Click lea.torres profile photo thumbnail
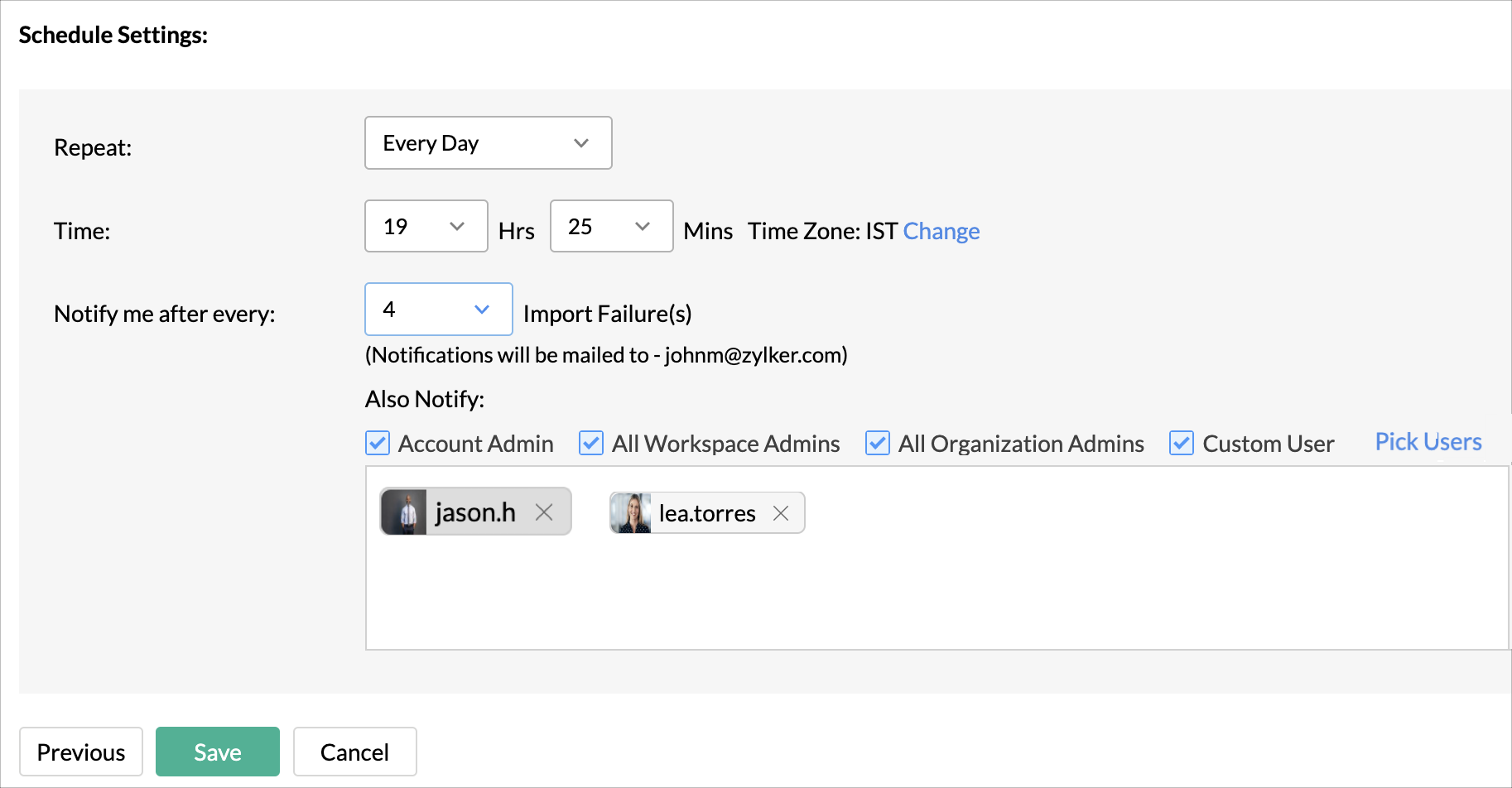 point(631,513)
